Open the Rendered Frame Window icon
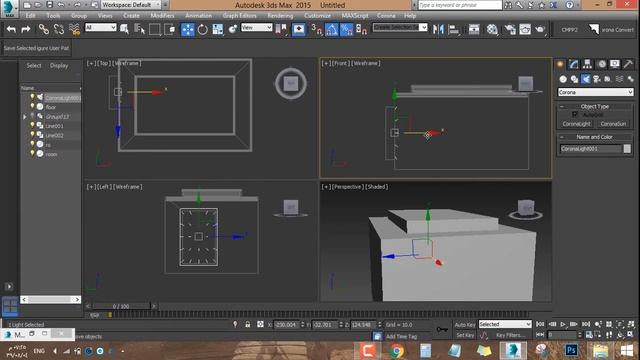The height and width of the screenshot is (360, 640). click(x=525, y=29)
